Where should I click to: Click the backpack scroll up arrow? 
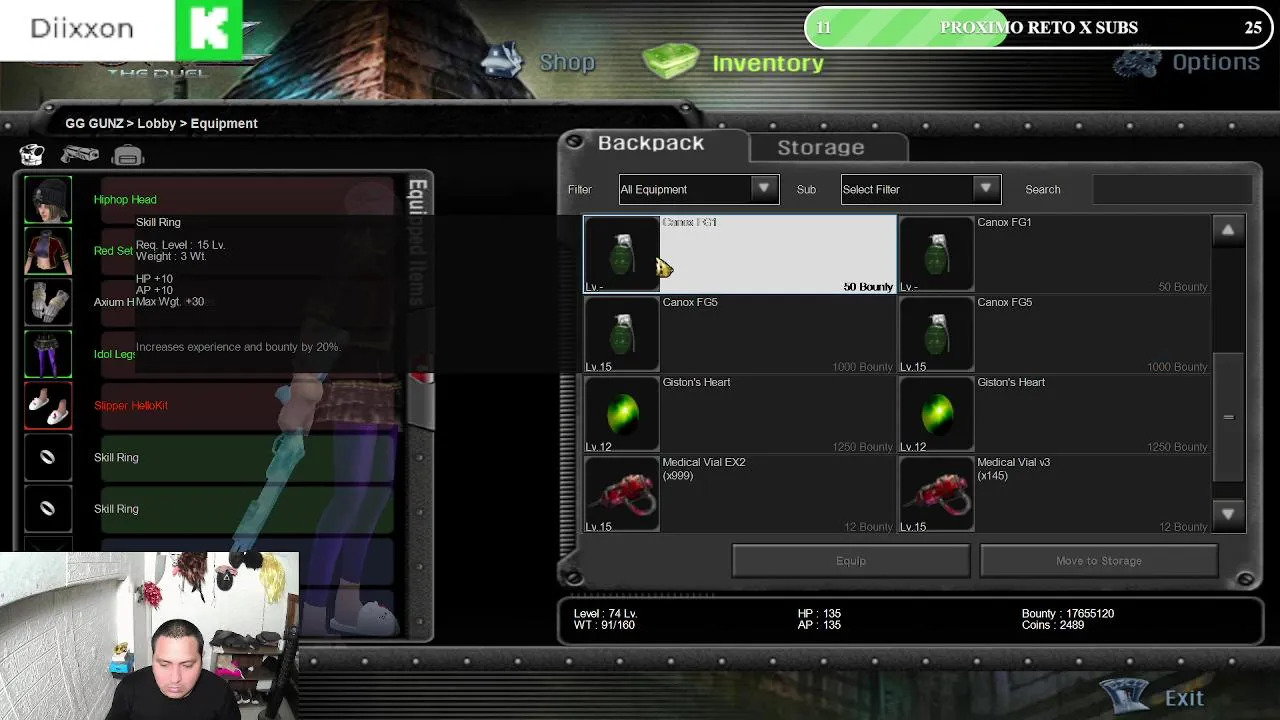coord(1228,231)
